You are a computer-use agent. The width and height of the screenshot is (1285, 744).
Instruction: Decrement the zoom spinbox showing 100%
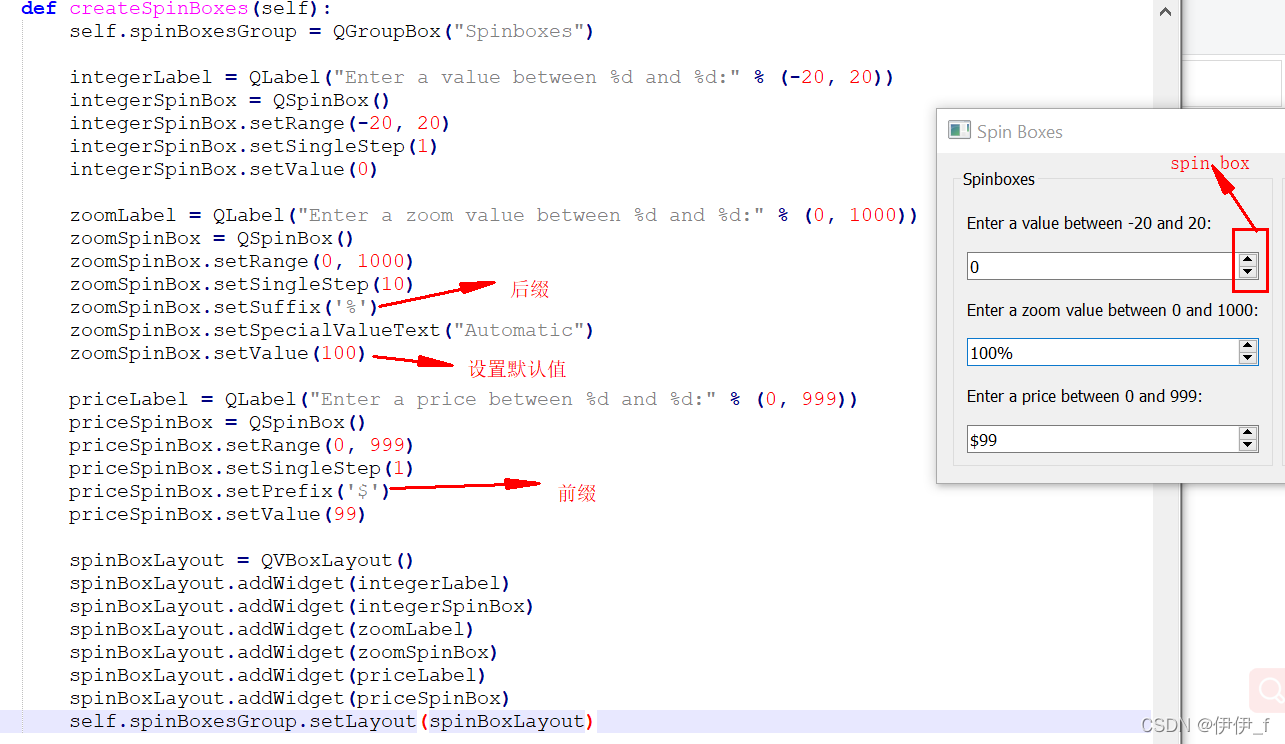click(1247, 357)
